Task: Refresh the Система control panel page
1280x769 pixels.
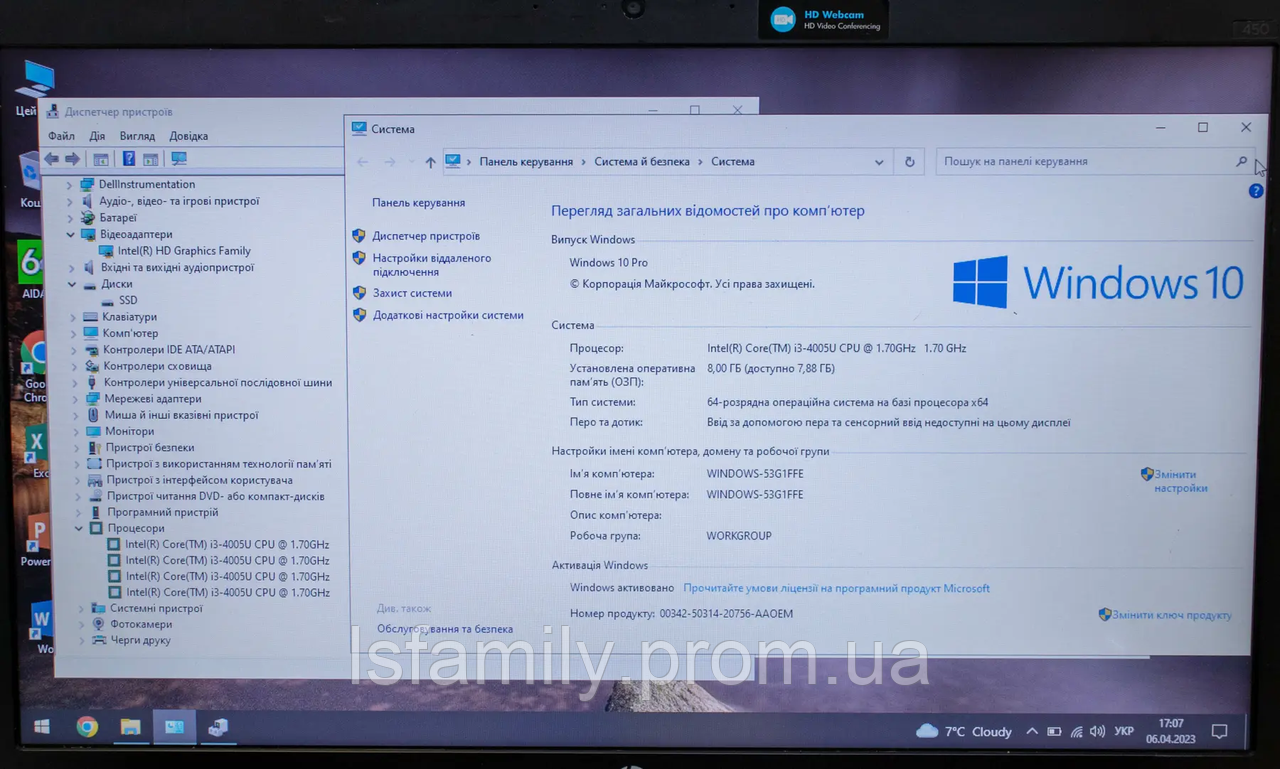Action: [x=909, y=162]
